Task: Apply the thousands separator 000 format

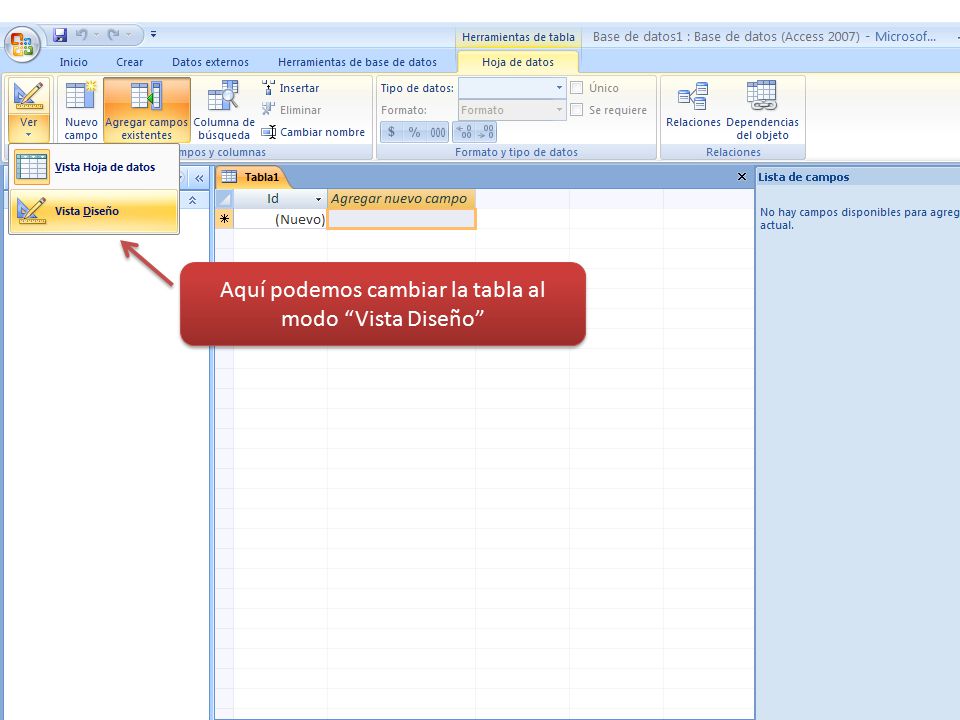Action: click(x=438, y=132)
